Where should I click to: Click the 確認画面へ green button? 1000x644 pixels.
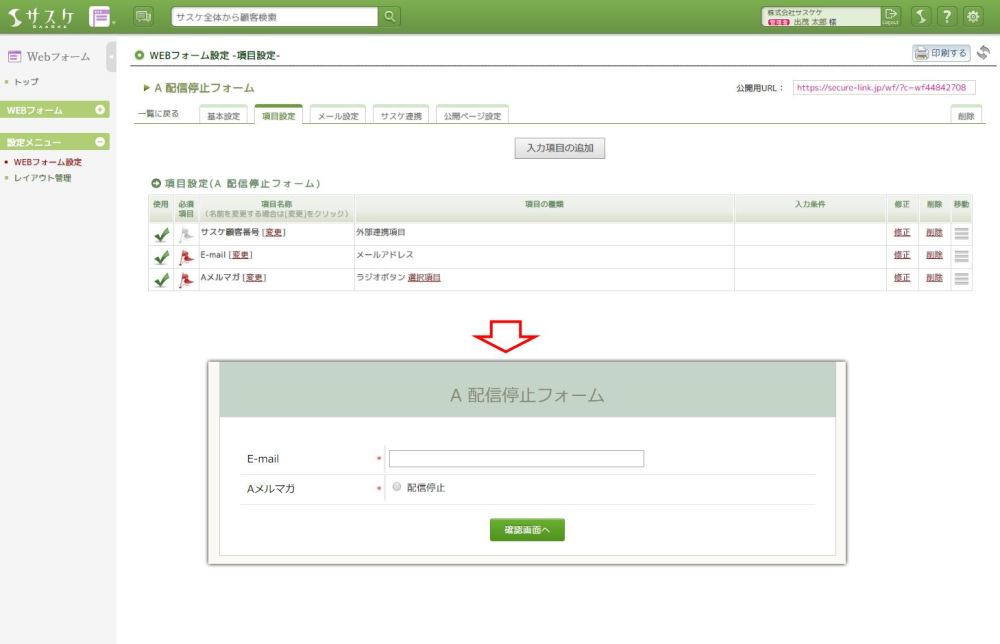pos(527,530)
